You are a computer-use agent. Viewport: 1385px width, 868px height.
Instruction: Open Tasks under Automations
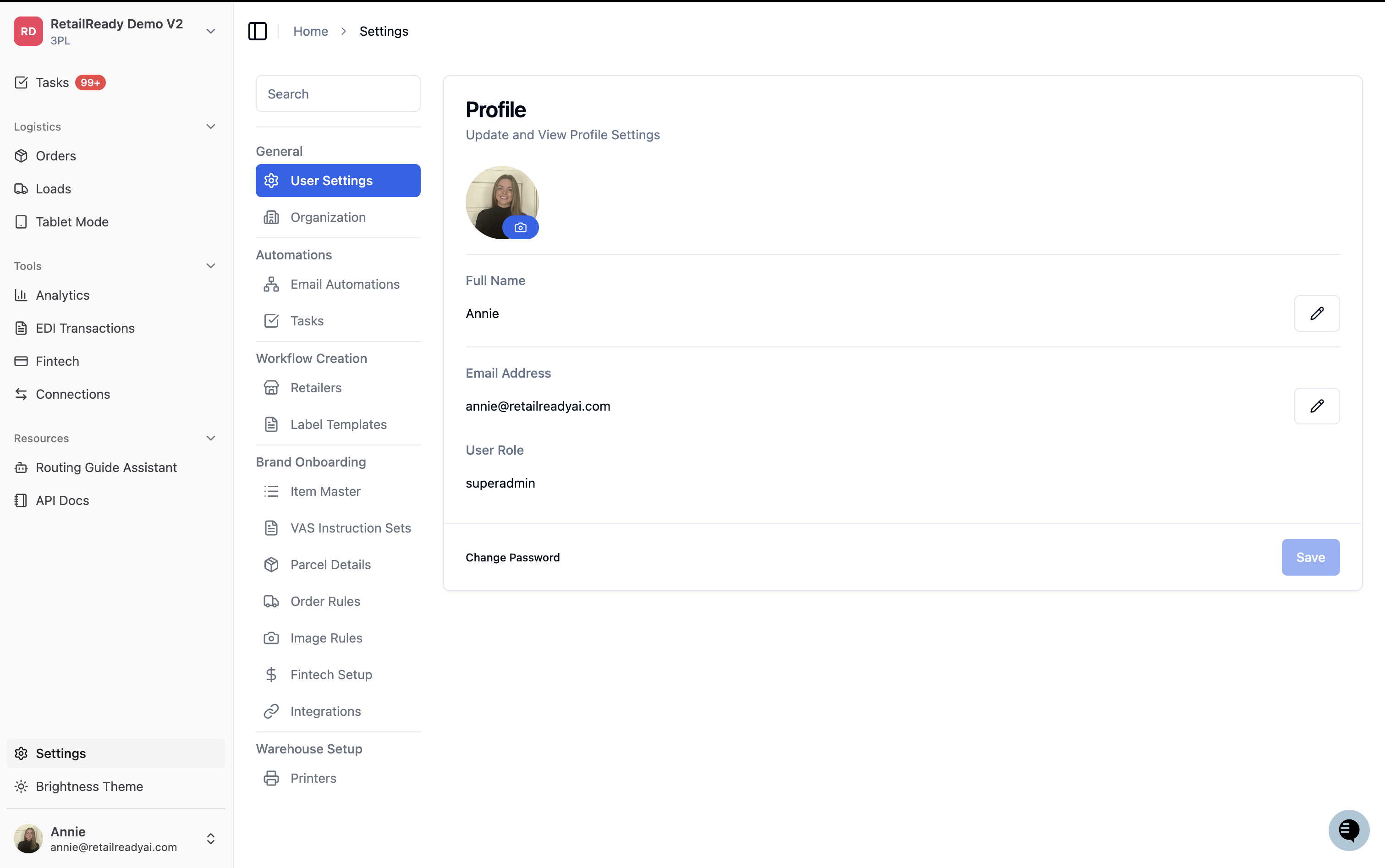tap(337, 321)
